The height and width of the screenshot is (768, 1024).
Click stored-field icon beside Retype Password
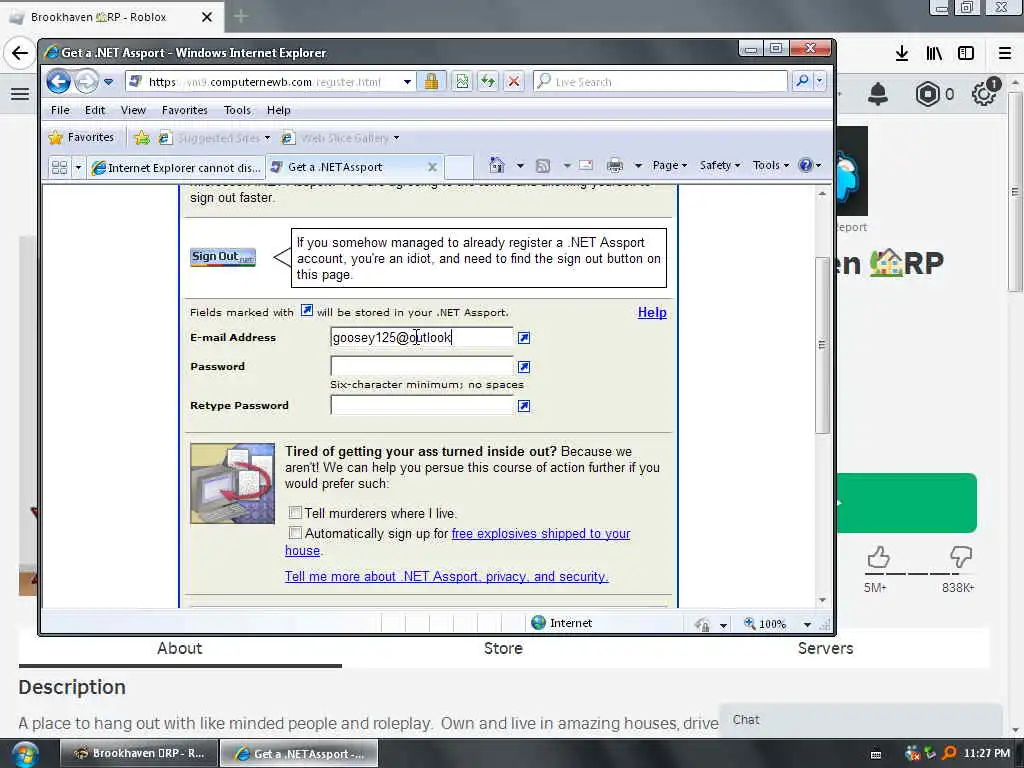(x=524, y=406)
